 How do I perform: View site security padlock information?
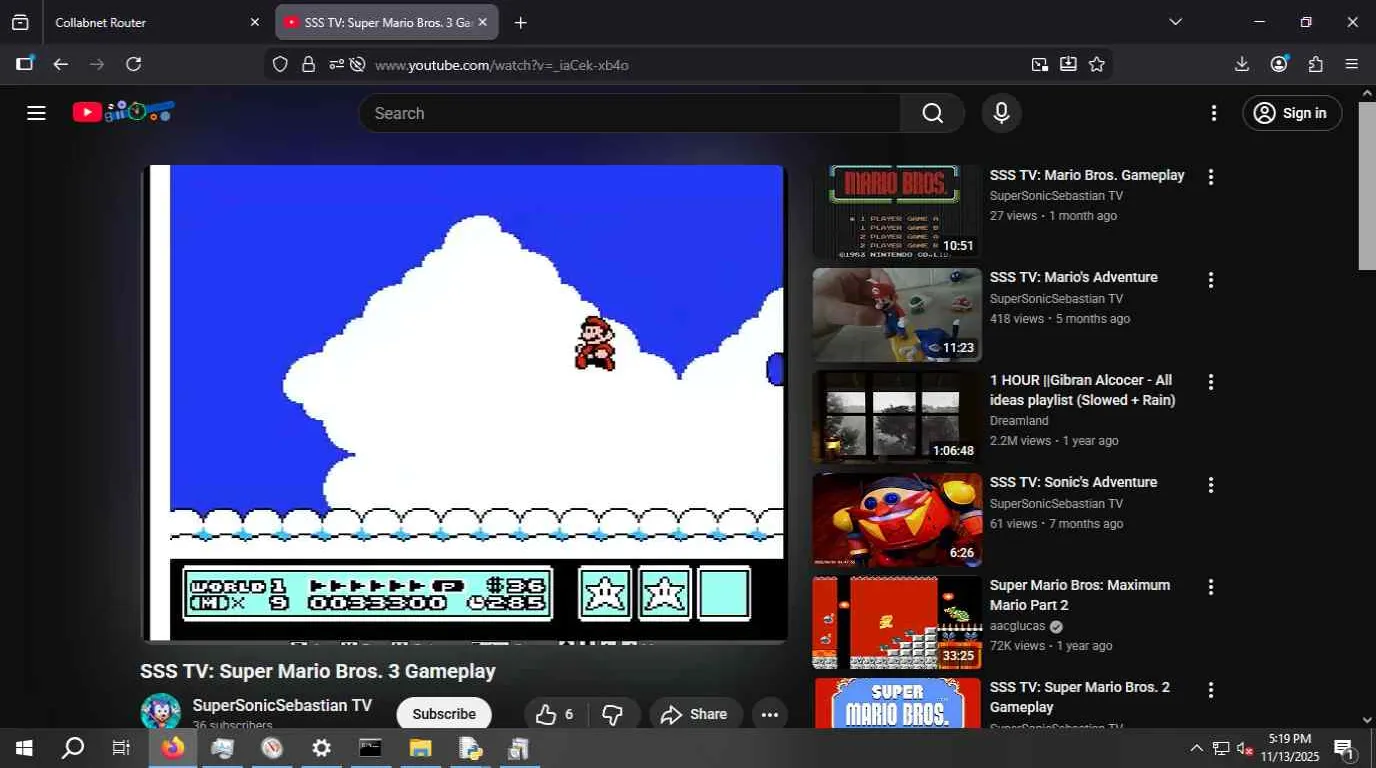coord(308,65)
